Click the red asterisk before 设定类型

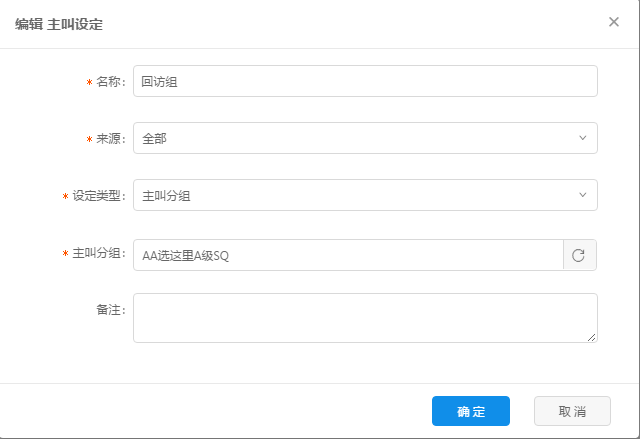(x=65, y=197)
